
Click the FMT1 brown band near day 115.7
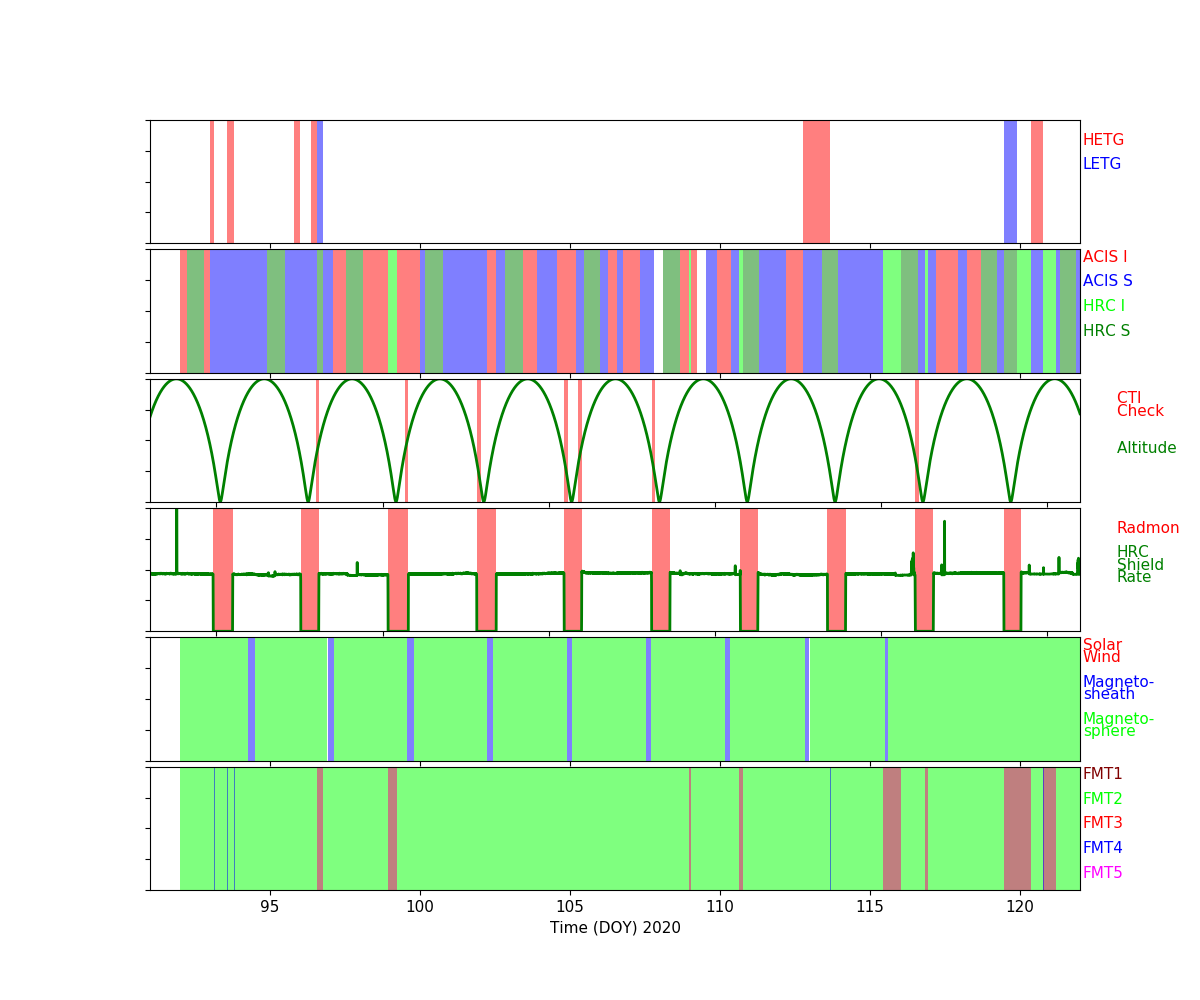(892, 828)
